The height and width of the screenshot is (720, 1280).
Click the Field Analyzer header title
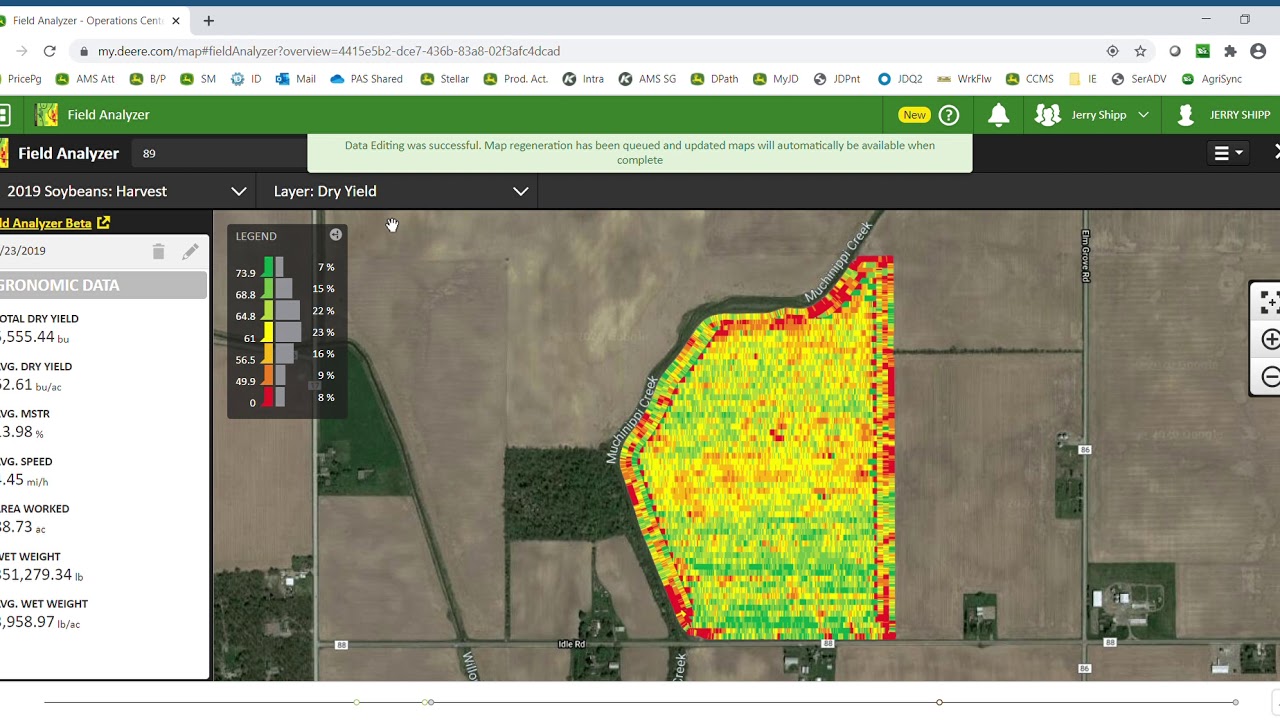coord(108,115)
